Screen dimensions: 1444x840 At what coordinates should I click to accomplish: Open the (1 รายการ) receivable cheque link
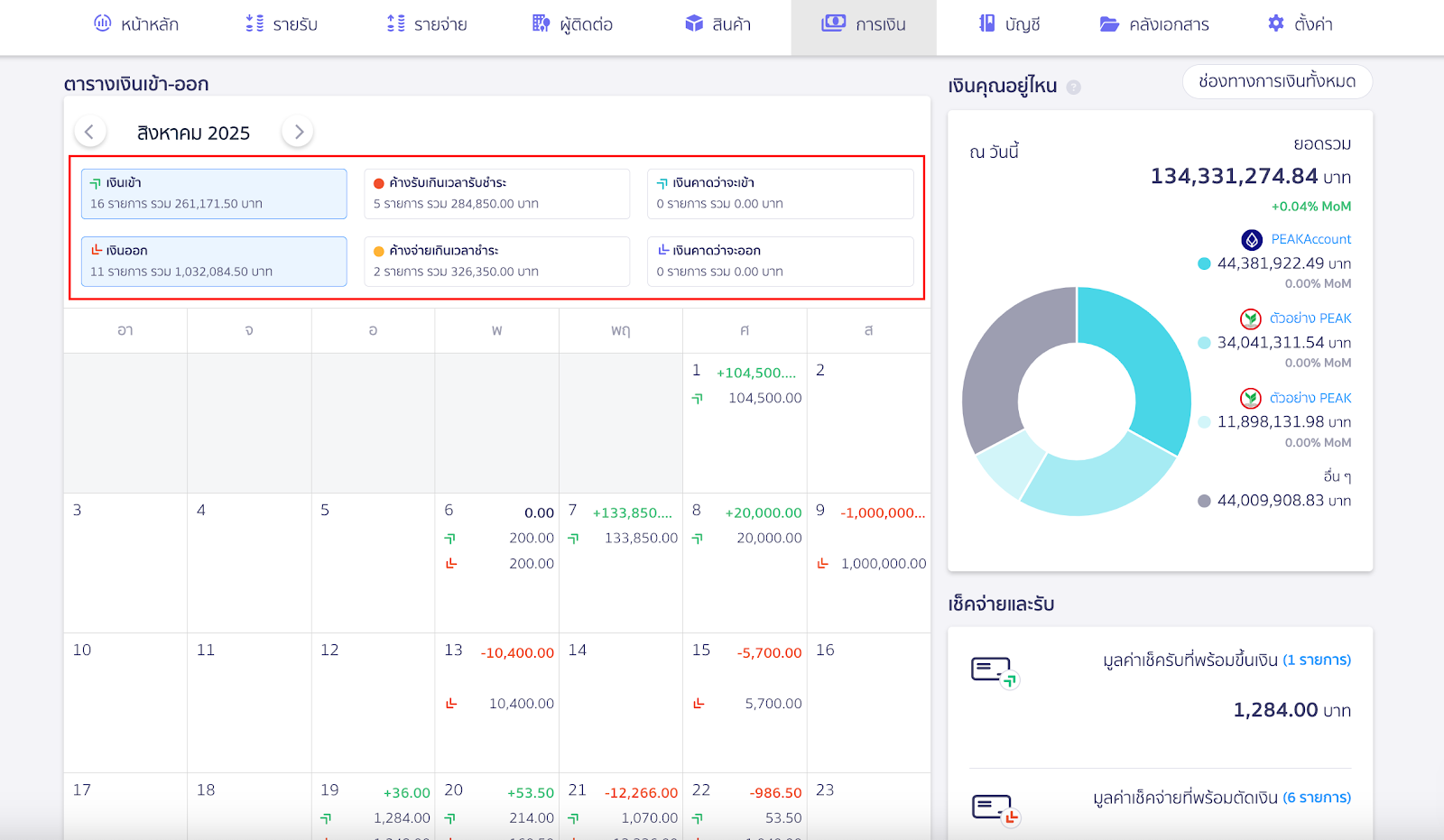point(1317,660)
